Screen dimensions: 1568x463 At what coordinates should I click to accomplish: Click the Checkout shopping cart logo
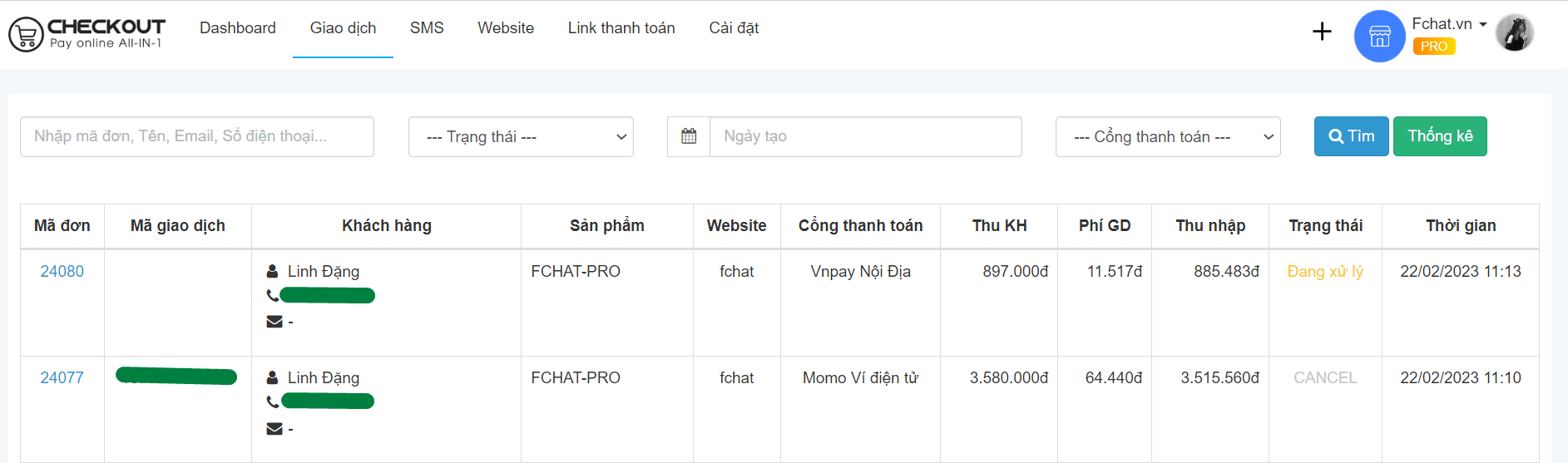[x=26, y=35]
